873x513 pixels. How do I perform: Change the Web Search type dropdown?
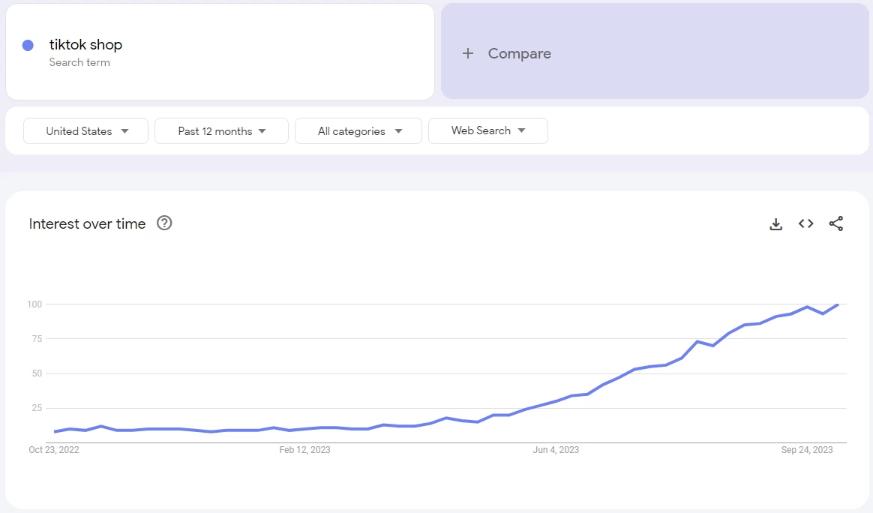click(488, 130)
